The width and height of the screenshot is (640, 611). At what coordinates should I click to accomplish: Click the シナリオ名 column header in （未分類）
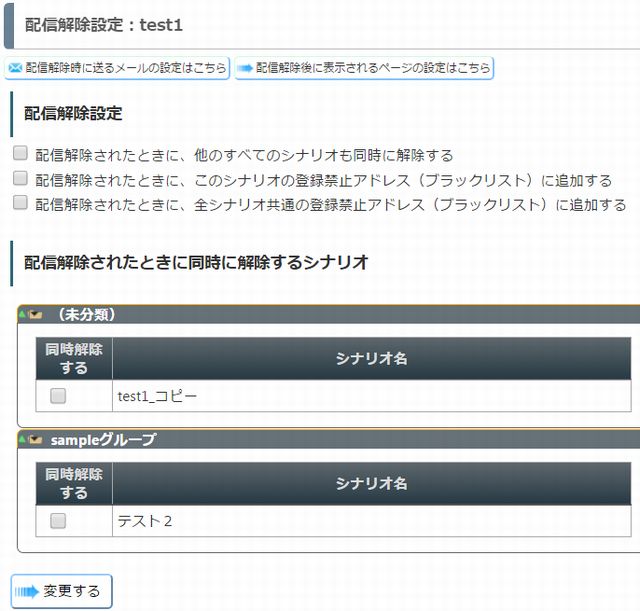pyautogui.click(x=371, y=359)
